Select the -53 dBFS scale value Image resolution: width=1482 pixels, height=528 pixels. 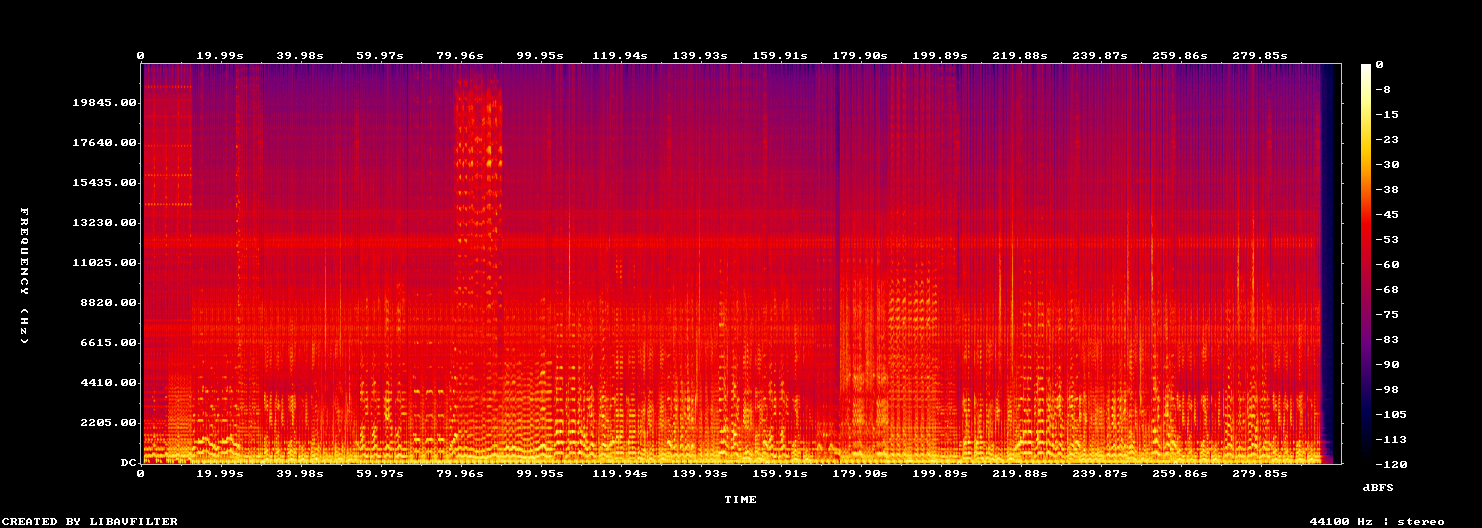(1387, 240)
